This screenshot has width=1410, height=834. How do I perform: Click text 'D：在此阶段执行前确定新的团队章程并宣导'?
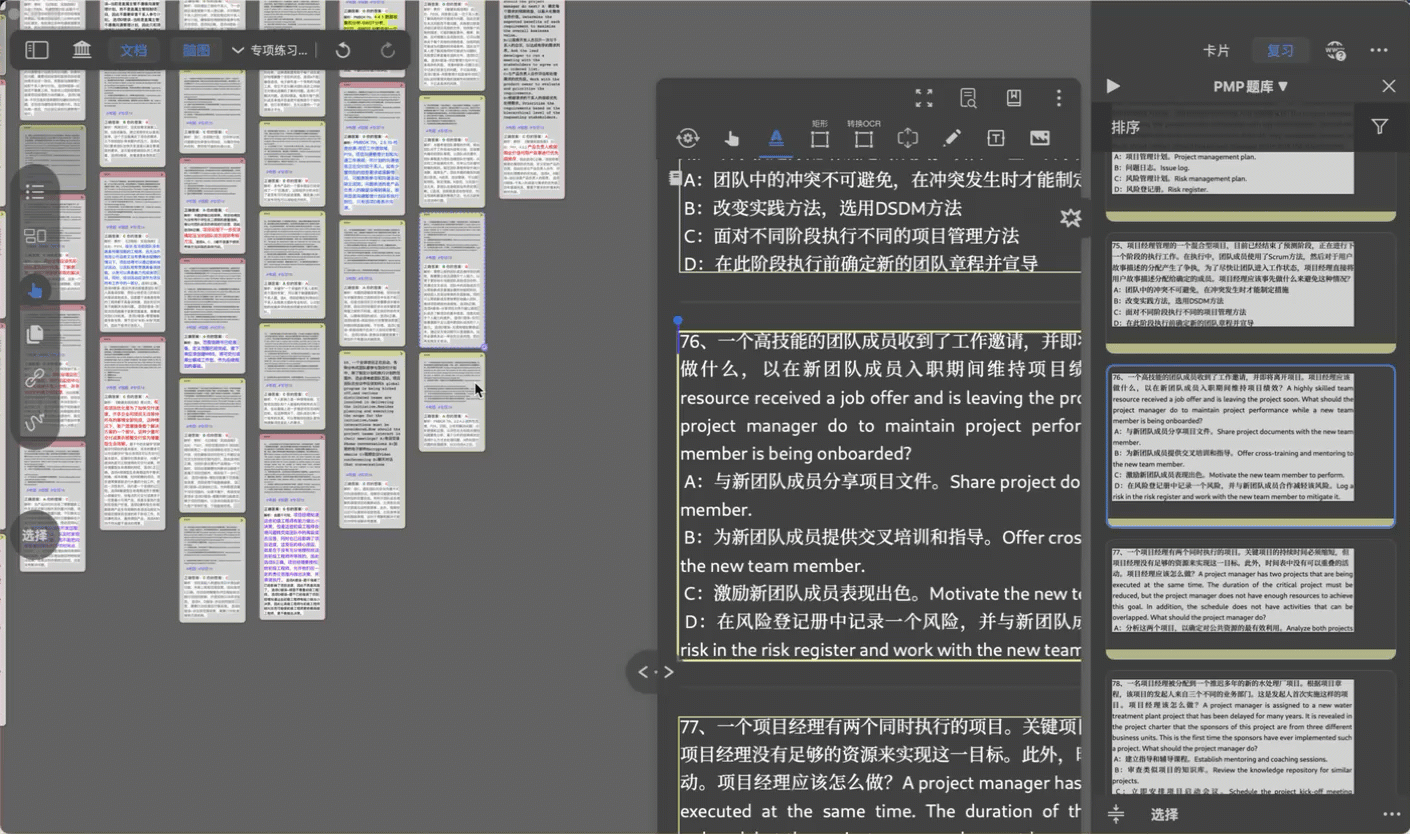[x=861, y=264]
